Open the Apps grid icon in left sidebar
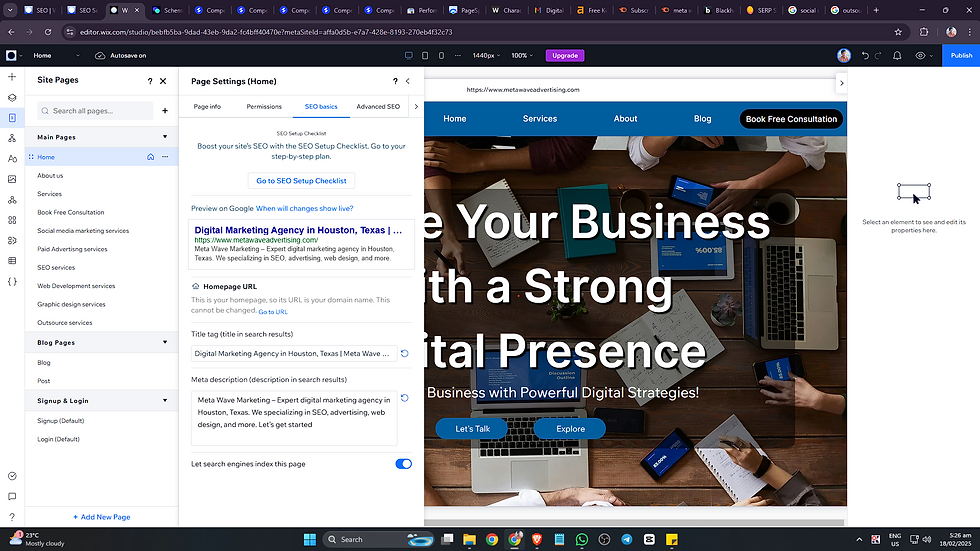The height and width of the screenshot is (551, 980). (12, 220)
